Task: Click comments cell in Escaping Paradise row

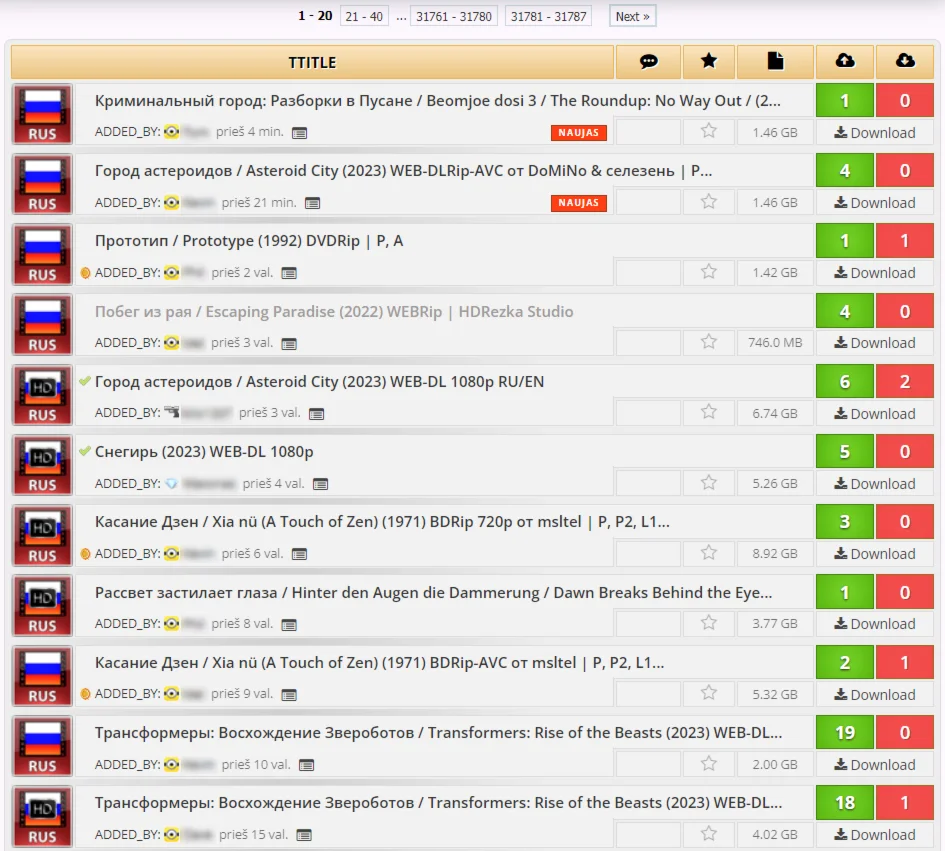Action: [x=648, y=342]
